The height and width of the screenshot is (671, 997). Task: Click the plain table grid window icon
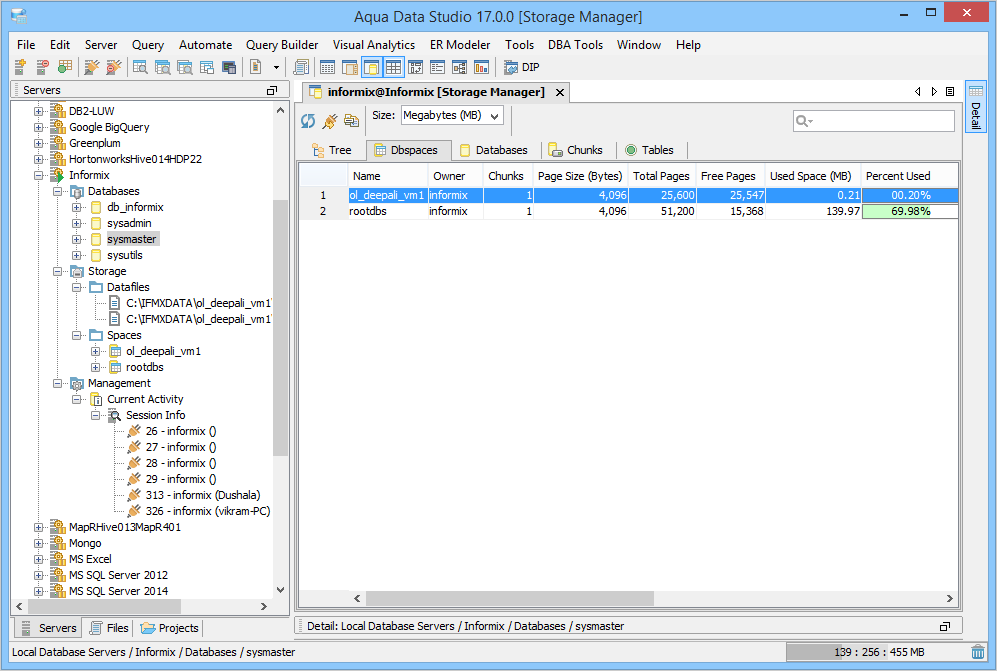(x=327, y=67)
